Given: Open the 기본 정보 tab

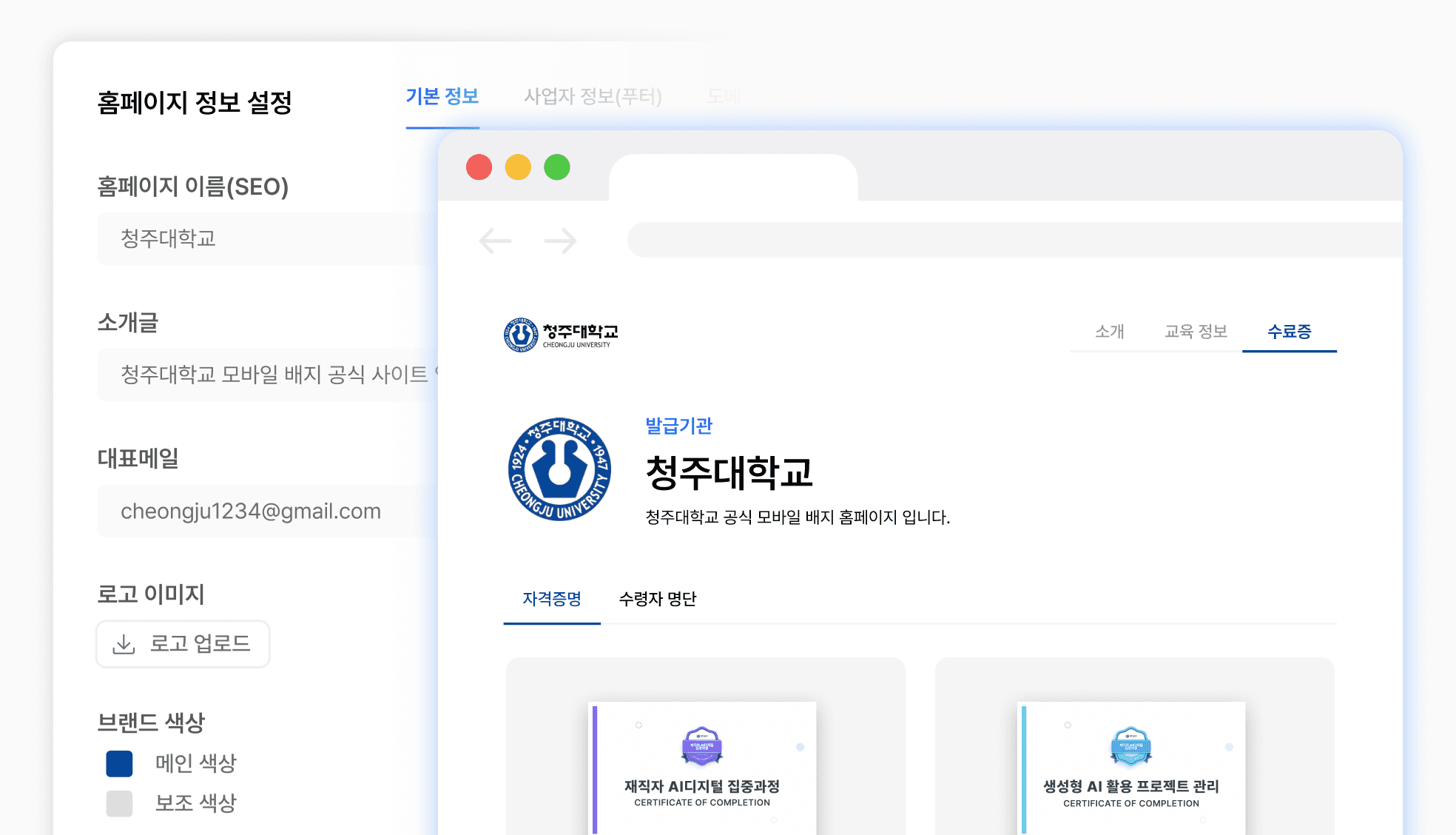Looking at the screenshot, I should [x=442, y=97].
